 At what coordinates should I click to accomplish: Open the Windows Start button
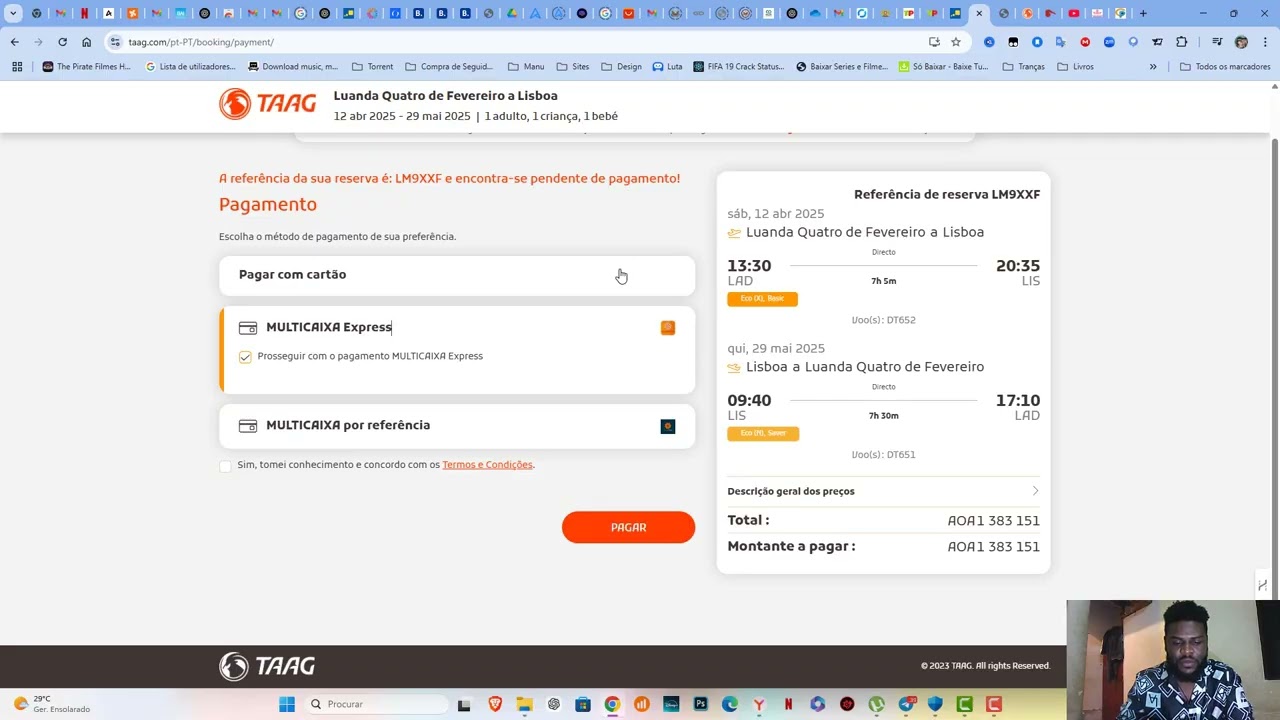[287, 704]
